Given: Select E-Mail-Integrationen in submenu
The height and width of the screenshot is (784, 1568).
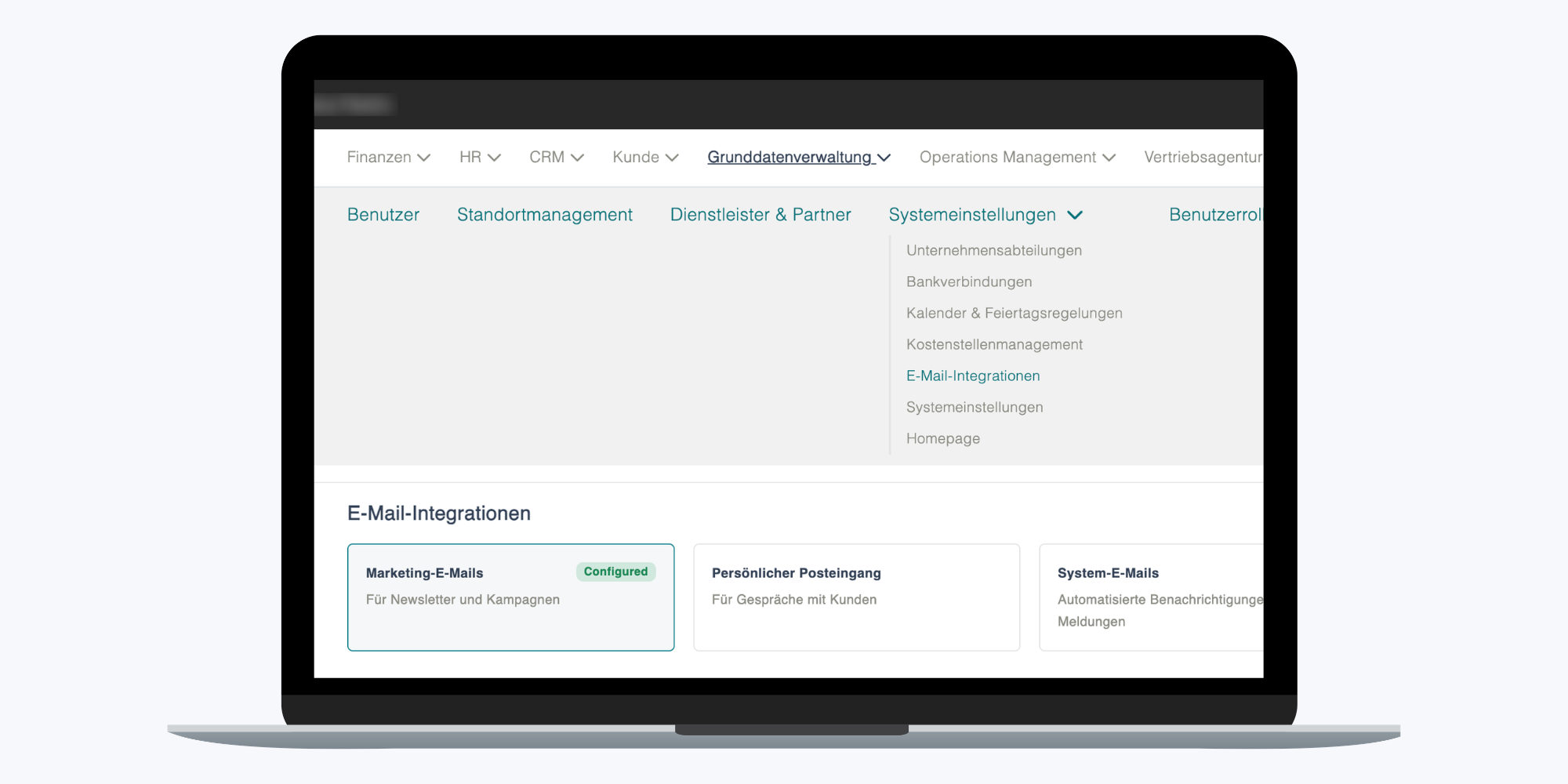Looking at the screenshot, I should pos(972,376).
